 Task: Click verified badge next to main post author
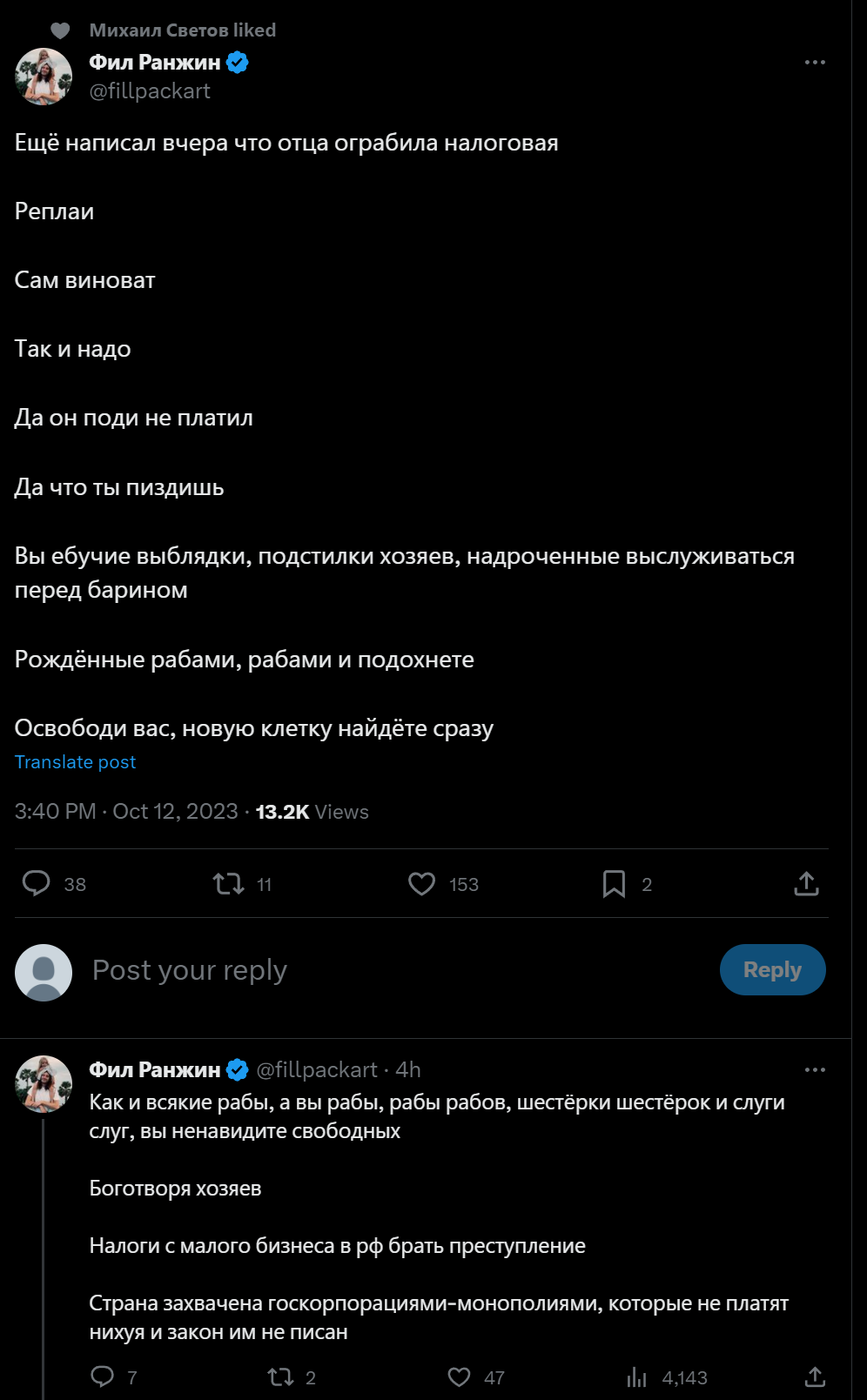(238, 63)
